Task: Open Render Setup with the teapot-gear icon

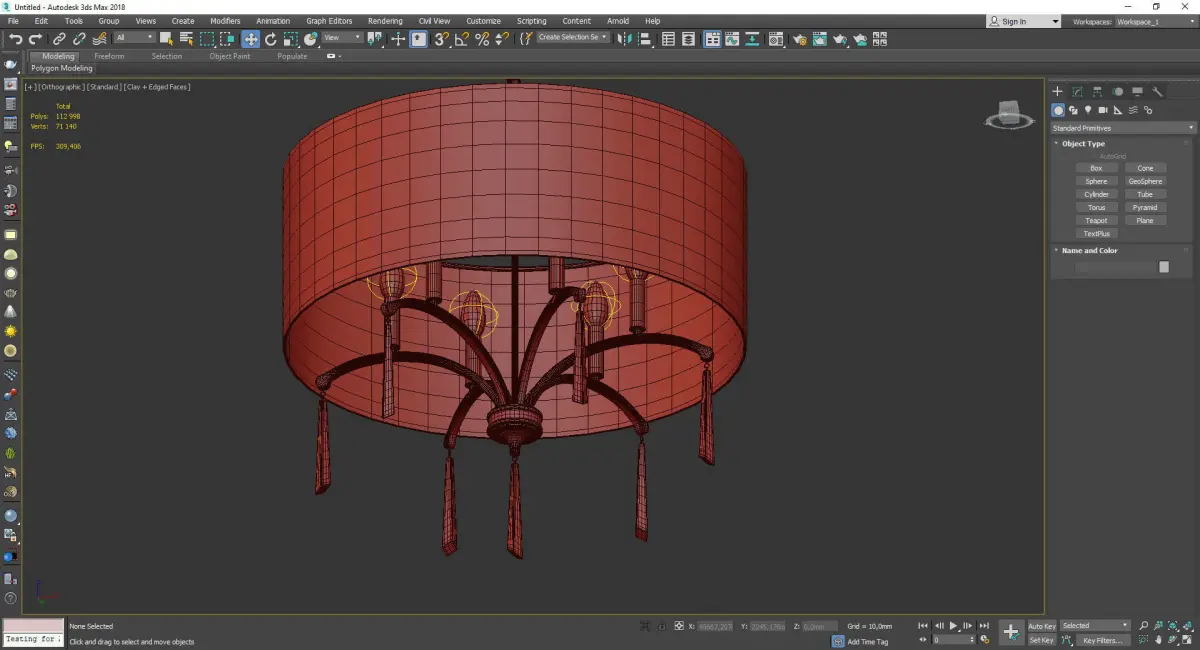Action: click(x=799, y=39)
